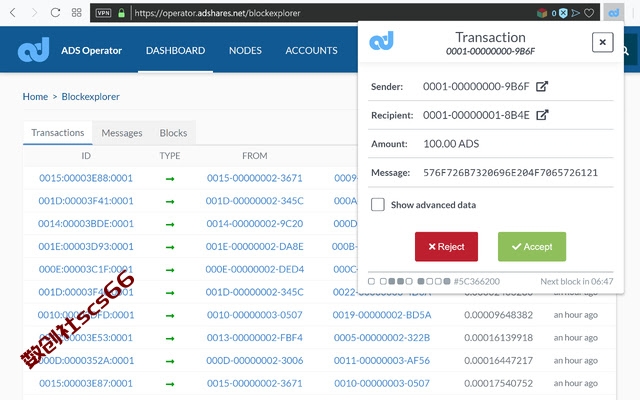Open the DASHBOARD menu item

[x=176, y=50]
